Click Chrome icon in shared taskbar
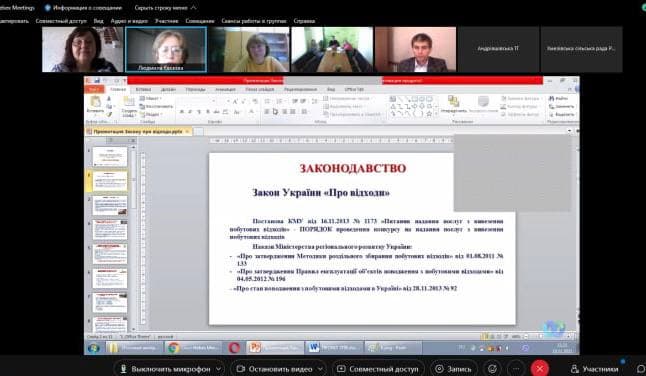The image size is (646, 376). tap(173, 348)
